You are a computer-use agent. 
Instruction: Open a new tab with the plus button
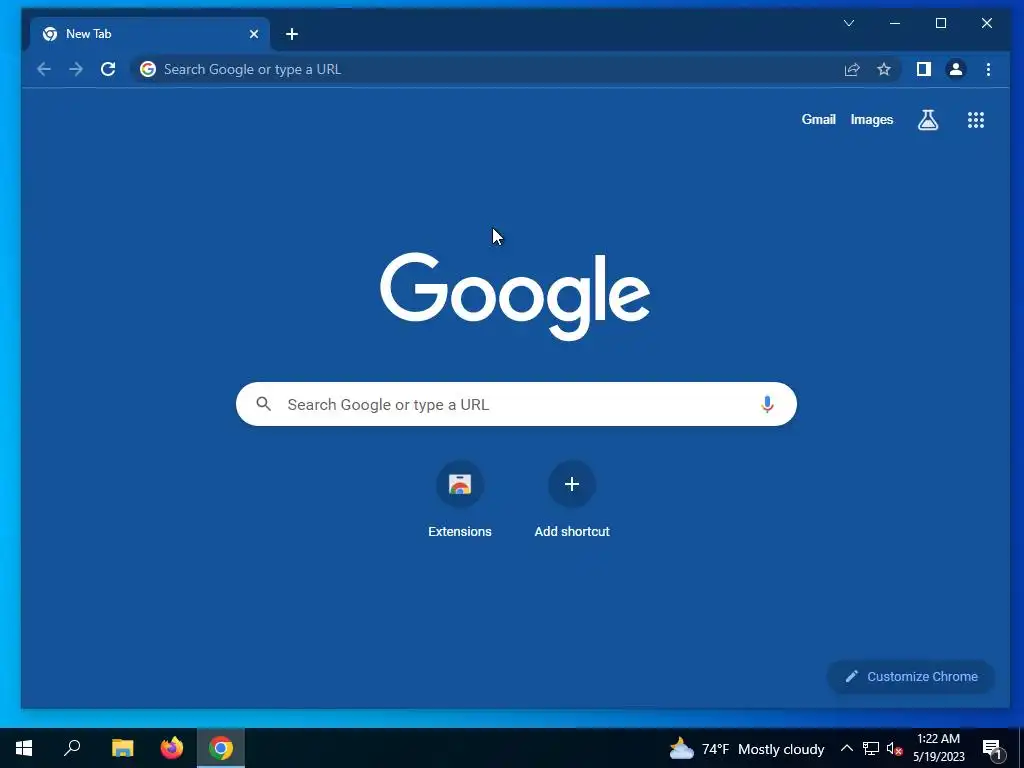point(292,34)
